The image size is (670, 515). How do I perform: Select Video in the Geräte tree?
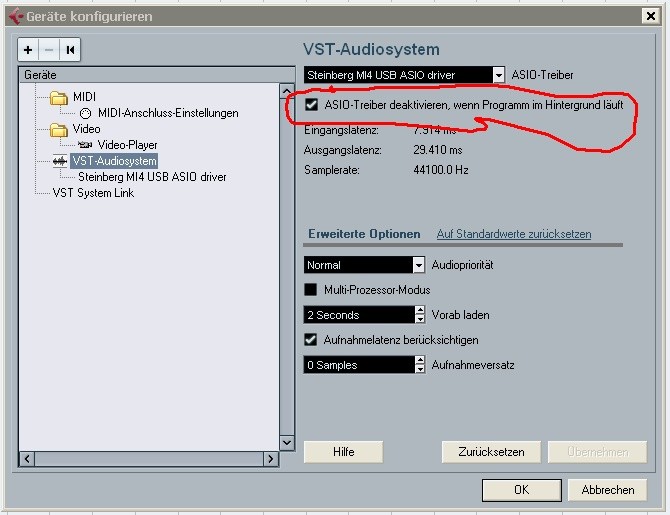[x=86, y=129]
